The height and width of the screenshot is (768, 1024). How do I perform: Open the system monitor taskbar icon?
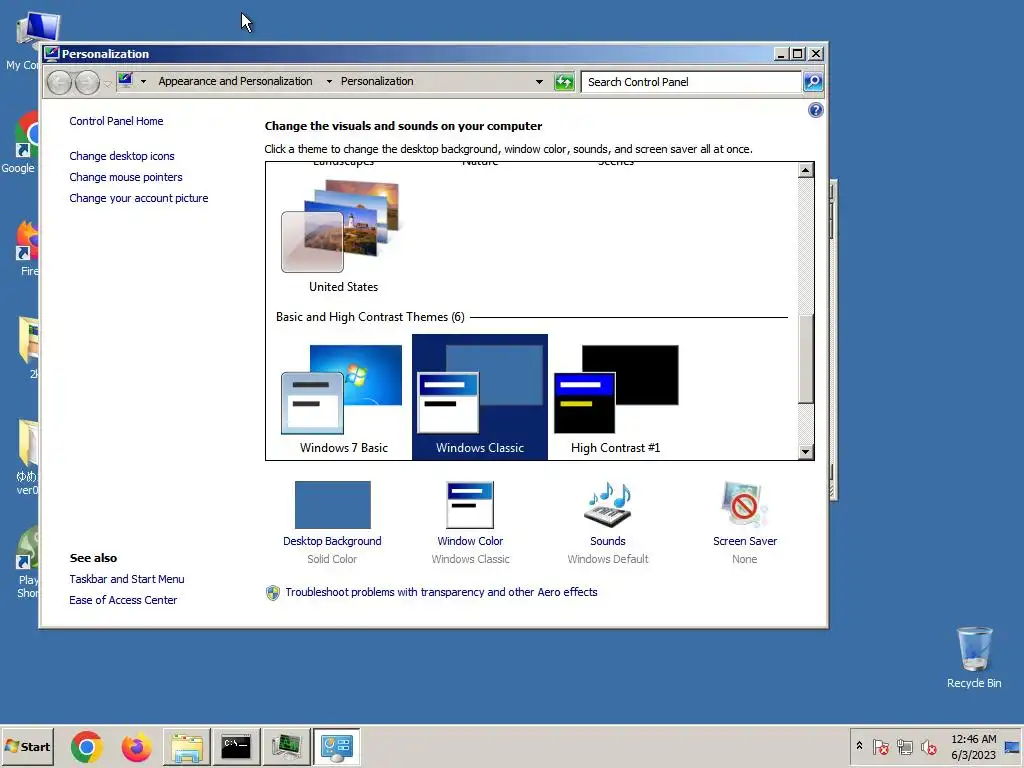[286, 746]
